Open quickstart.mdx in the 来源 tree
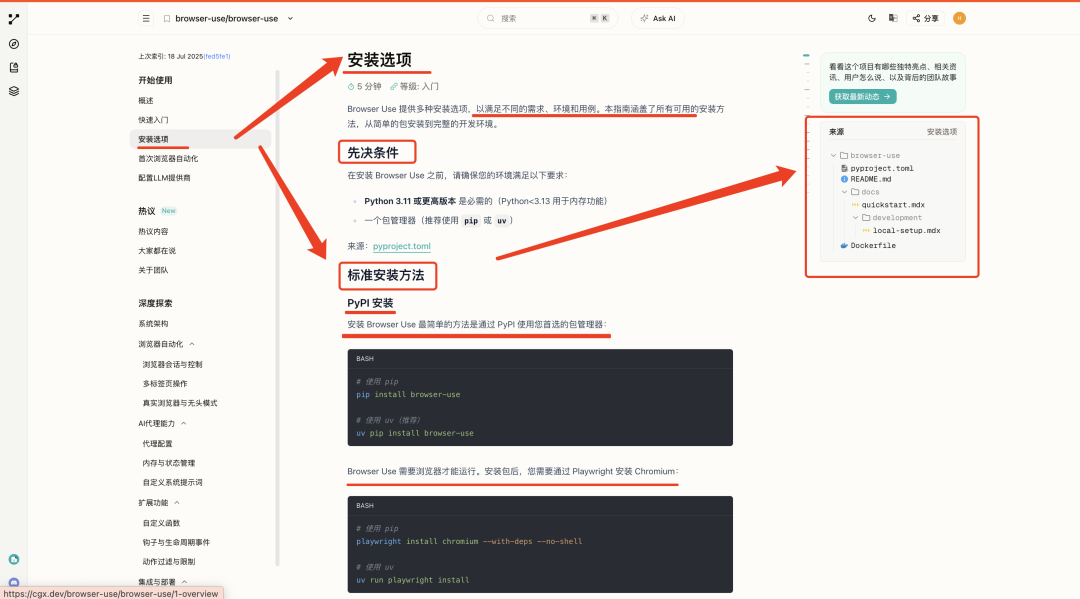The image size is (1080, 599). pyautogui.click(x=893, y=204)
